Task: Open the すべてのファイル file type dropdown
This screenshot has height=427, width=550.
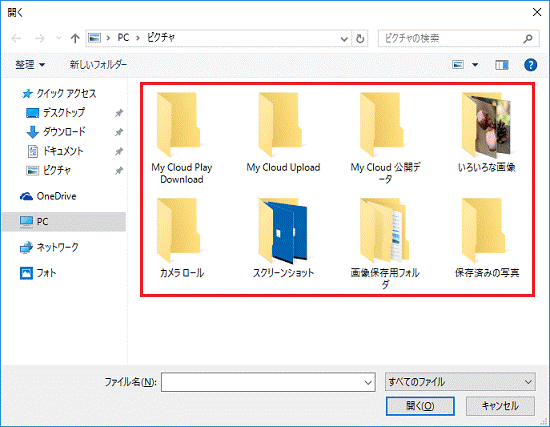Action: coord(460,382)
